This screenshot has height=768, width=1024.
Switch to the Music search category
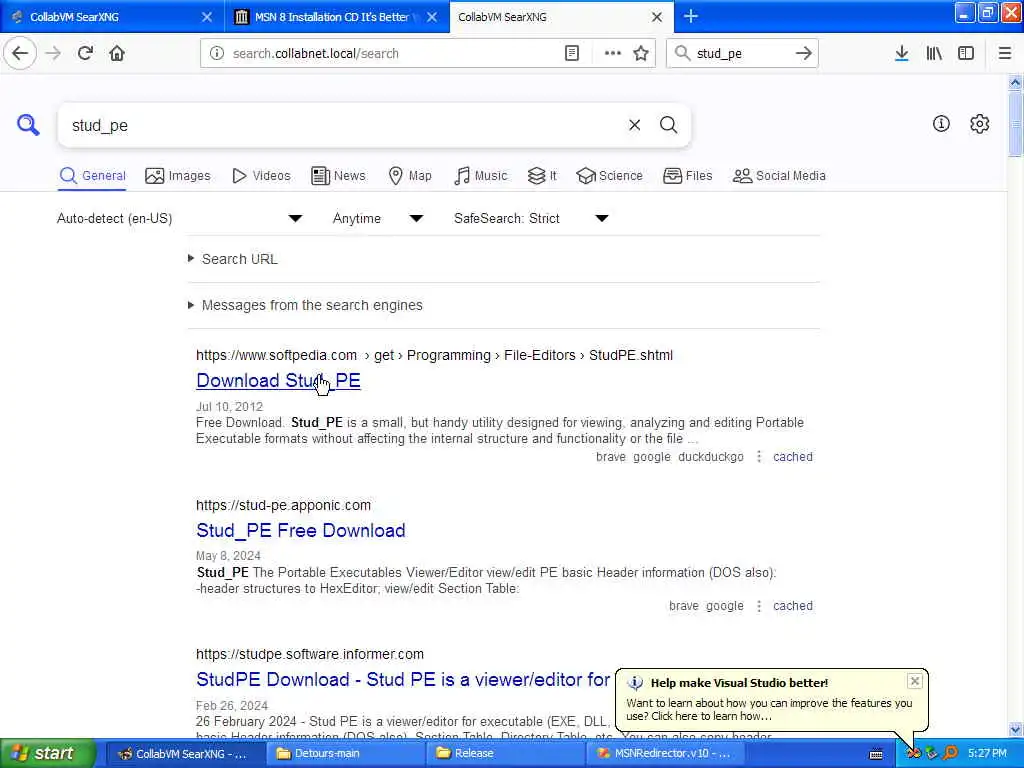[480, 176]
